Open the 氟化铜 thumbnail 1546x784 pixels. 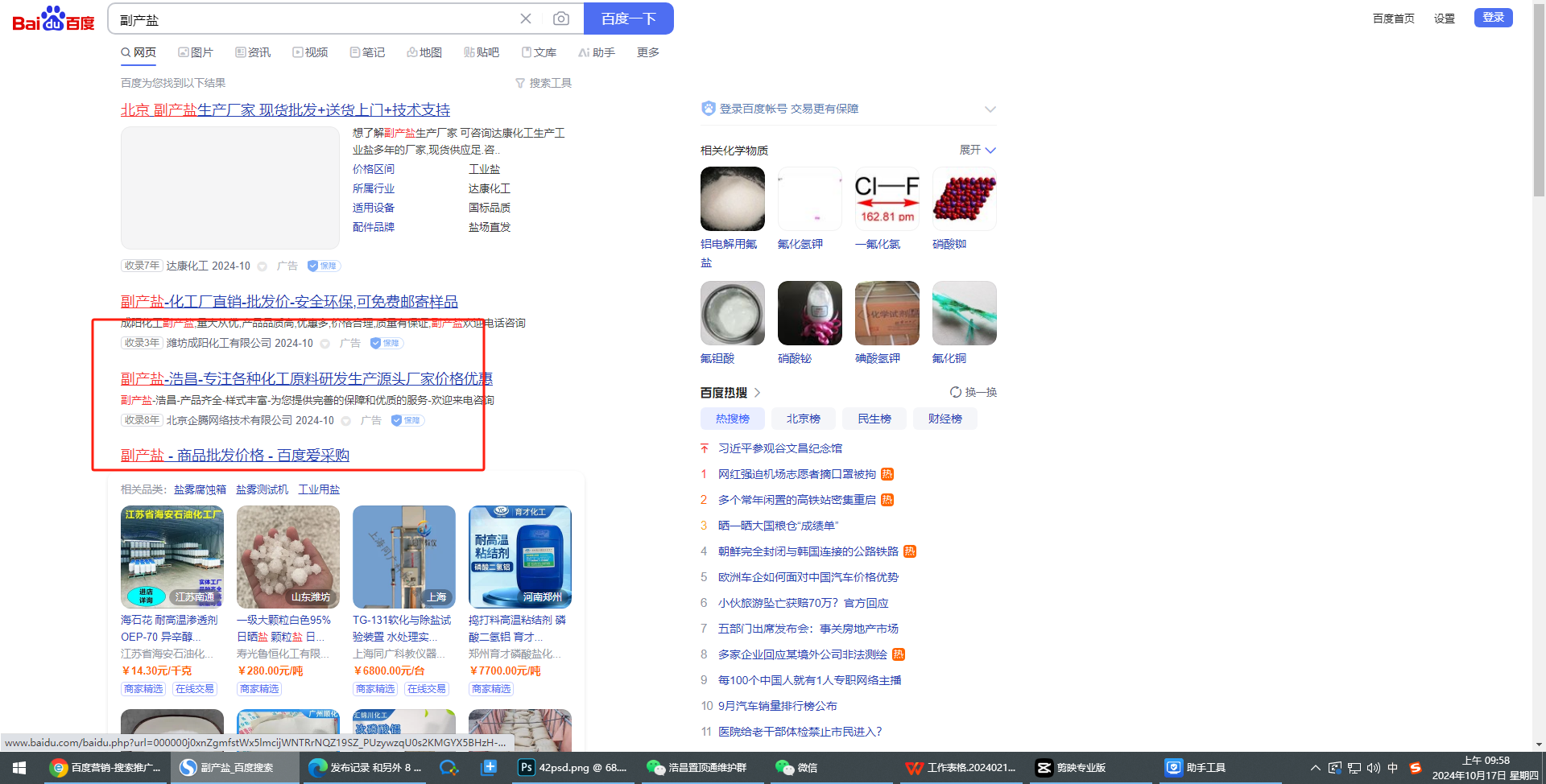965,313
